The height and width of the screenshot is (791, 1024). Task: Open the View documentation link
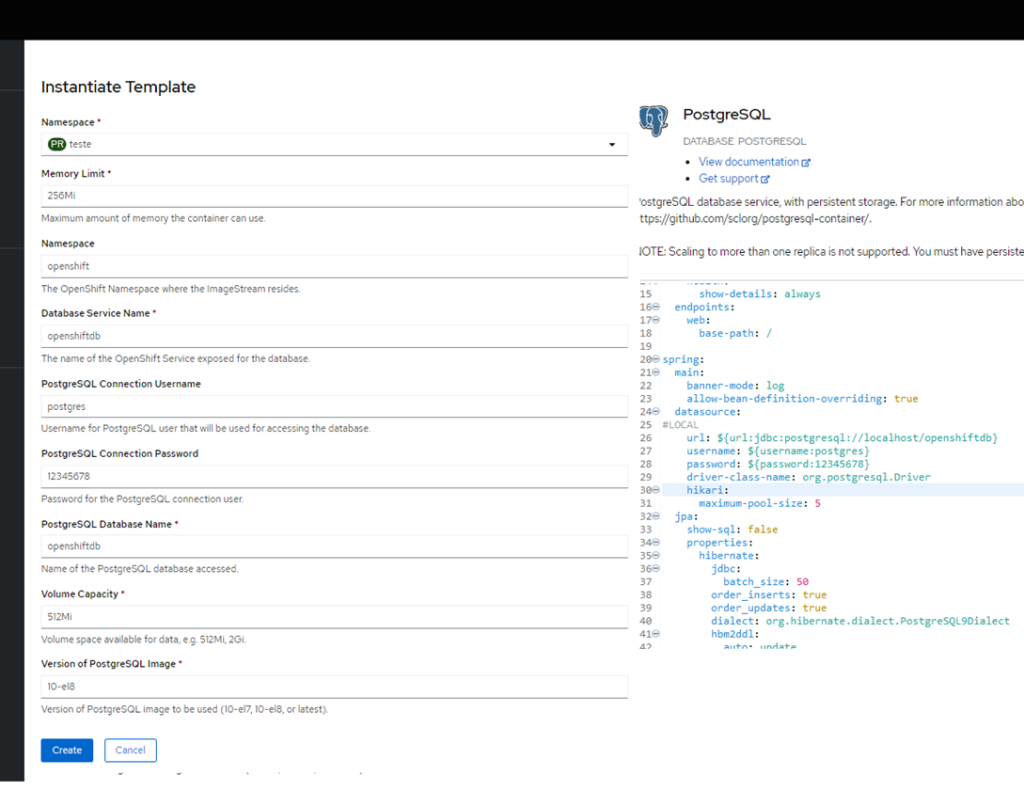(748, 162)
